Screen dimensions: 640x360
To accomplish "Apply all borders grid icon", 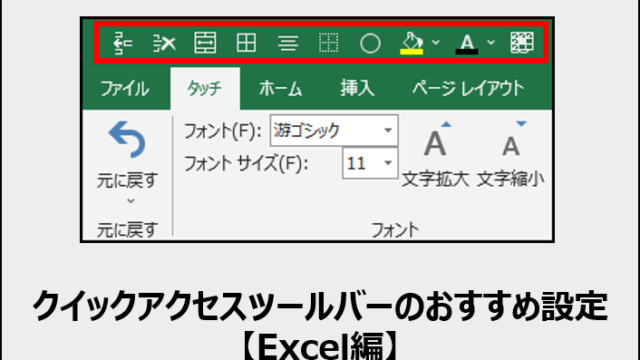I will pyautogui.click(x=246, y=42).
